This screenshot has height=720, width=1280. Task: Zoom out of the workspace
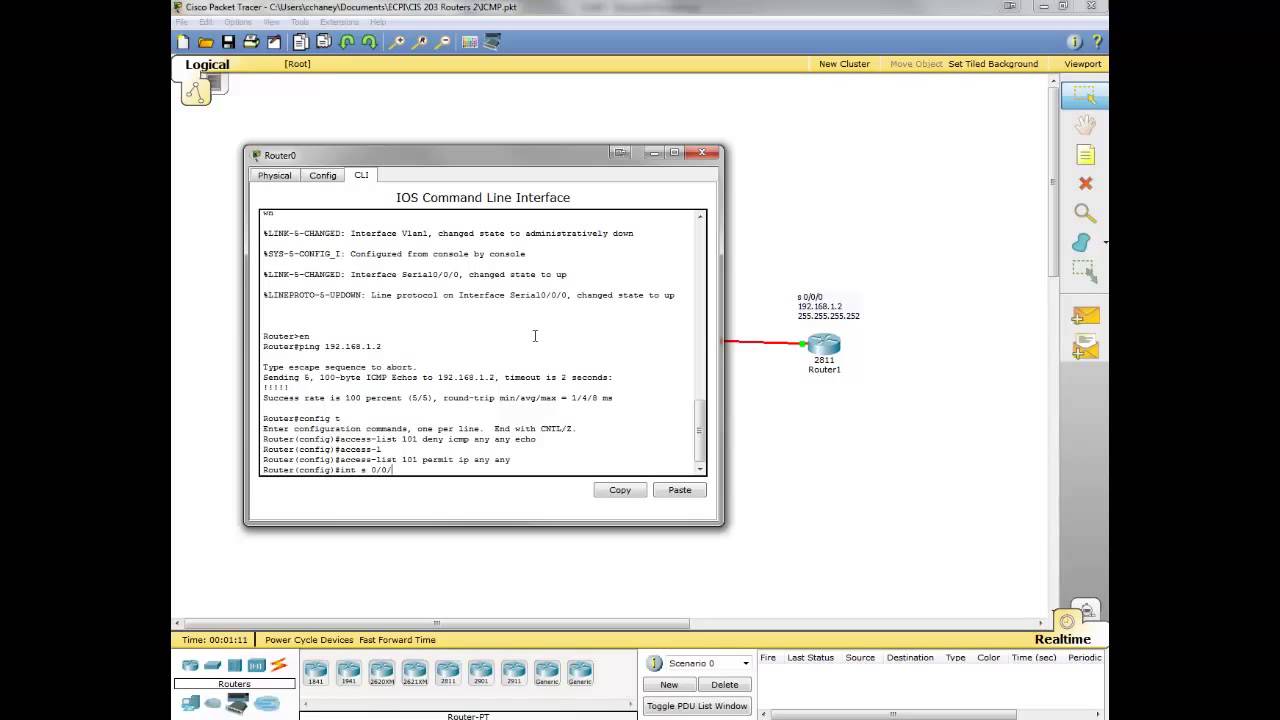point(443,42)
